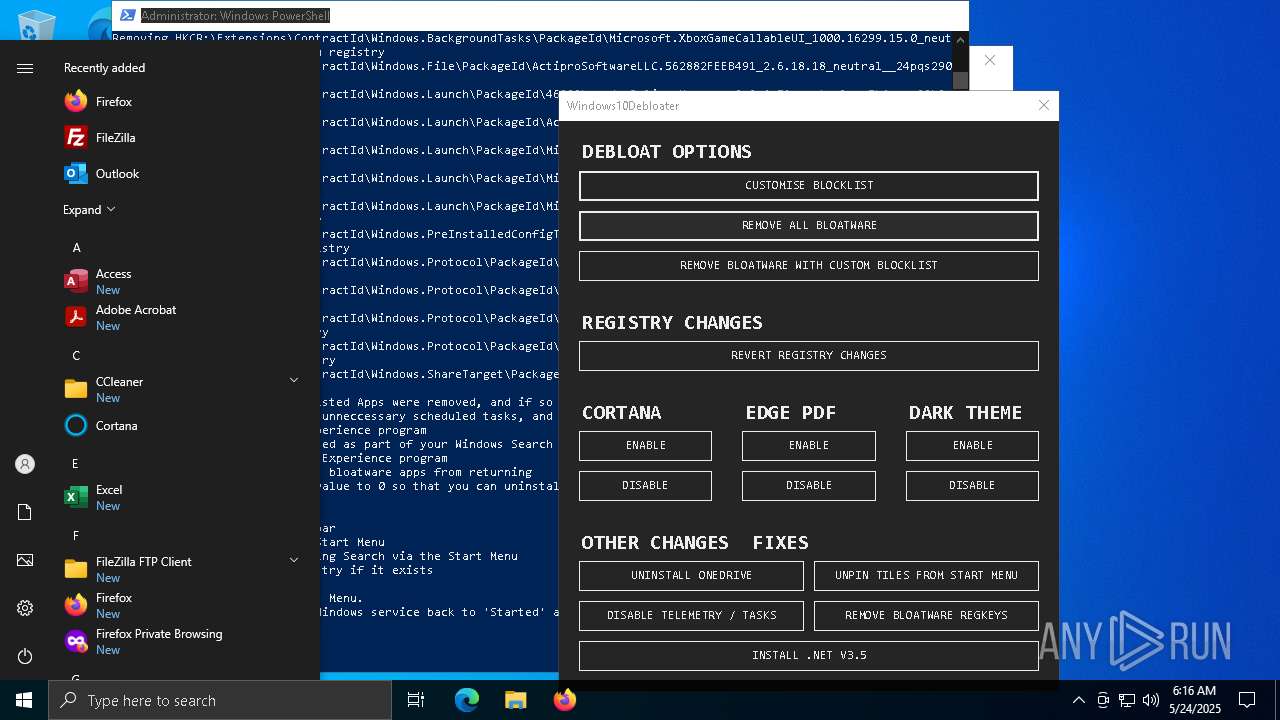Image resolution: width=1280 pixels, height=720 pixels.
Task: Launch Microsoft Edge from the taskbar
Action: 467,700
